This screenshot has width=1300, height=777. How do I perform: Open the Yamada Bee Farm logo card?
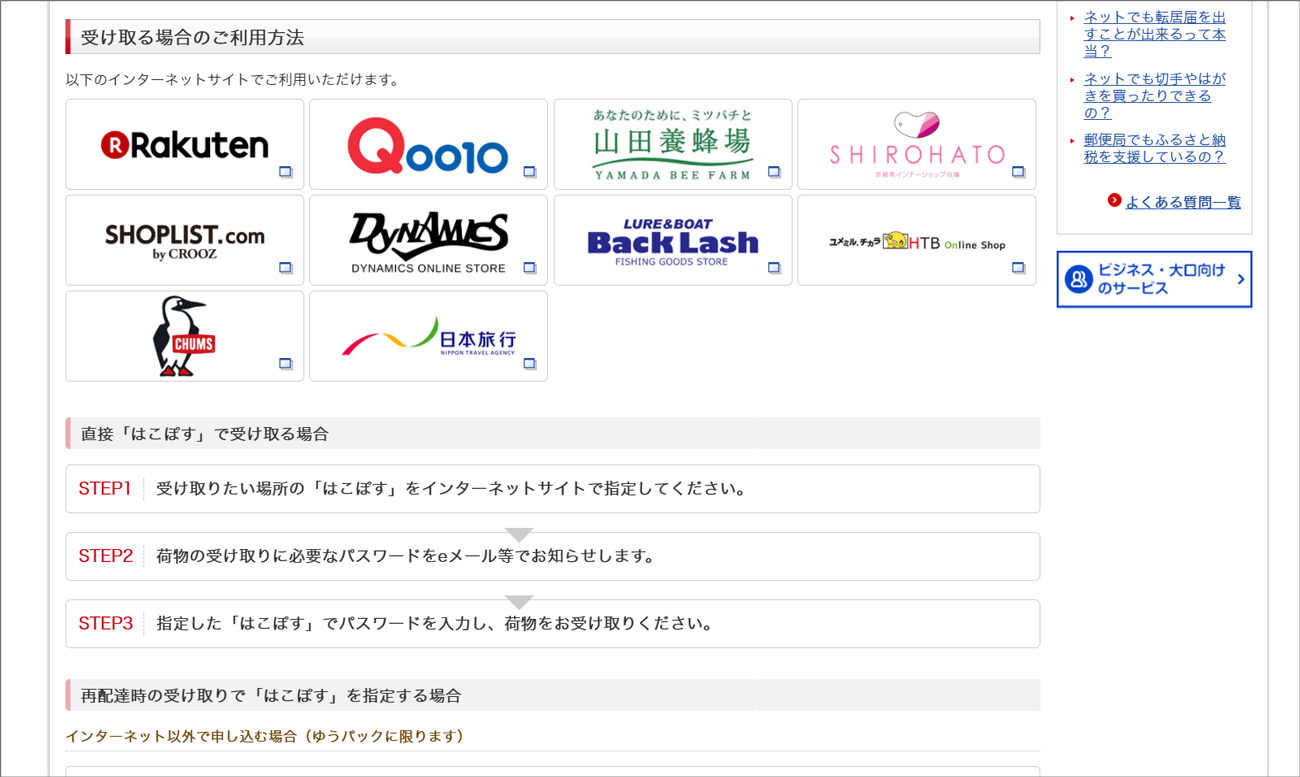click(x=673, y=144)
